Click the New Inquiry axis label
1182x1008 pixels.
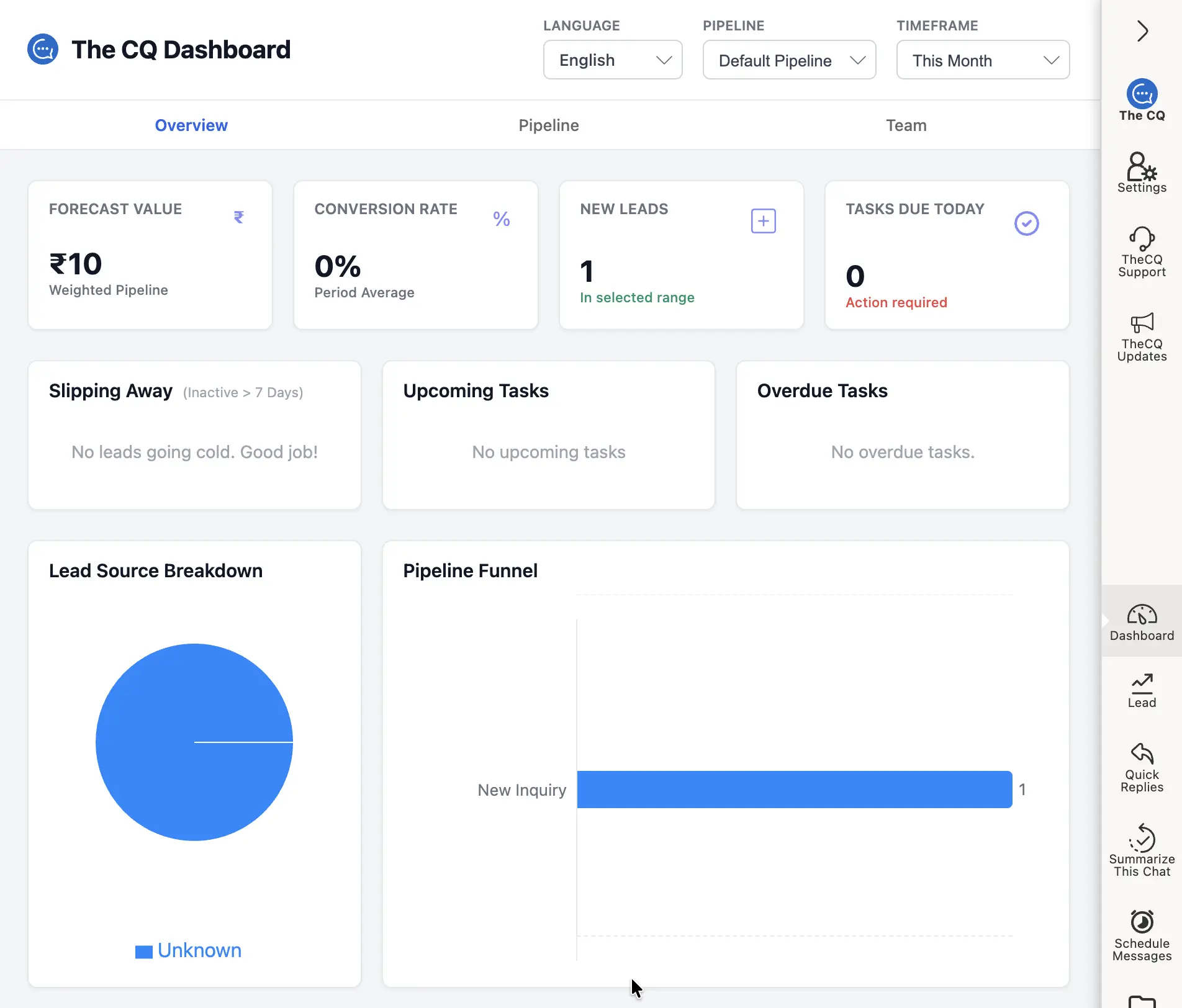pos(522,790)
